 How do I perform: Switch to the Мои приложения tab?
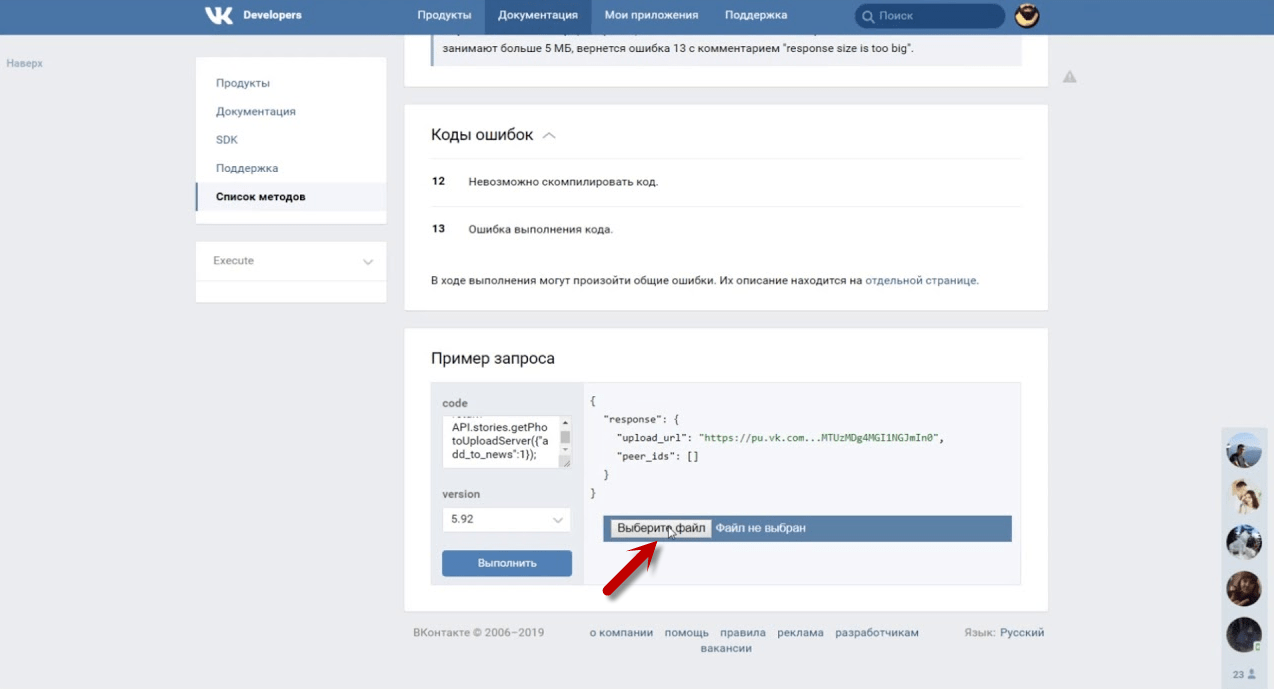[651, 16]
